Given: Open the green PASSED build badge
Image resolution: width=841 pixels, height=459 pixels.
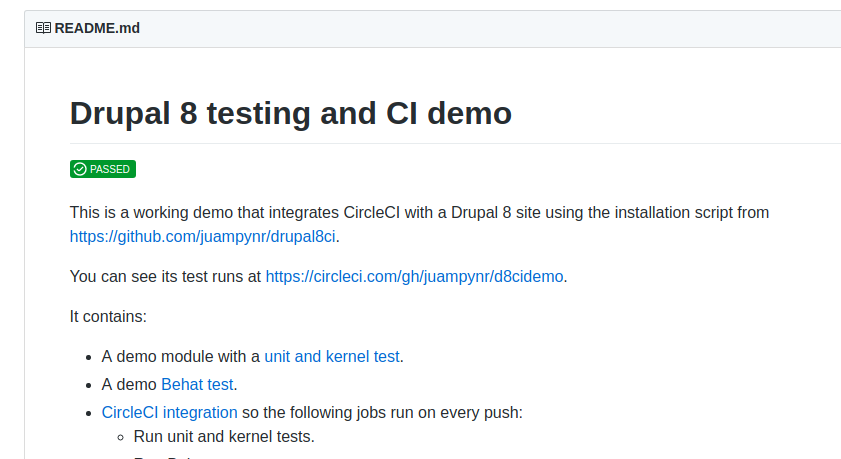Looking at the screenshot, I should click(102, 169).
